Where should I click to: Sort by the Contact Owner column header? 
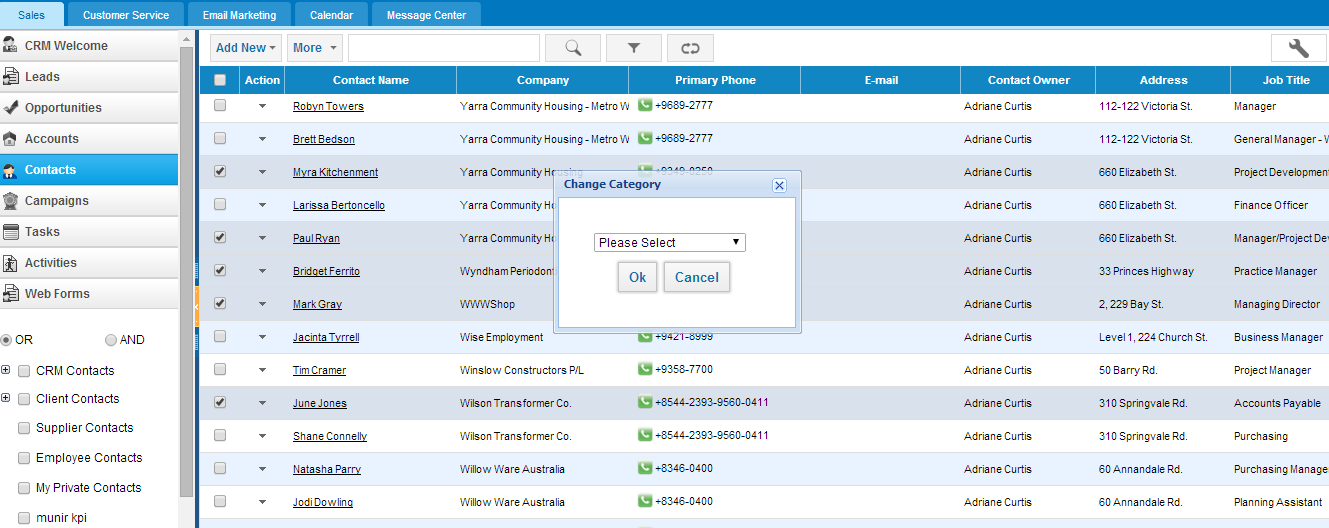[x=1029, y=80]
